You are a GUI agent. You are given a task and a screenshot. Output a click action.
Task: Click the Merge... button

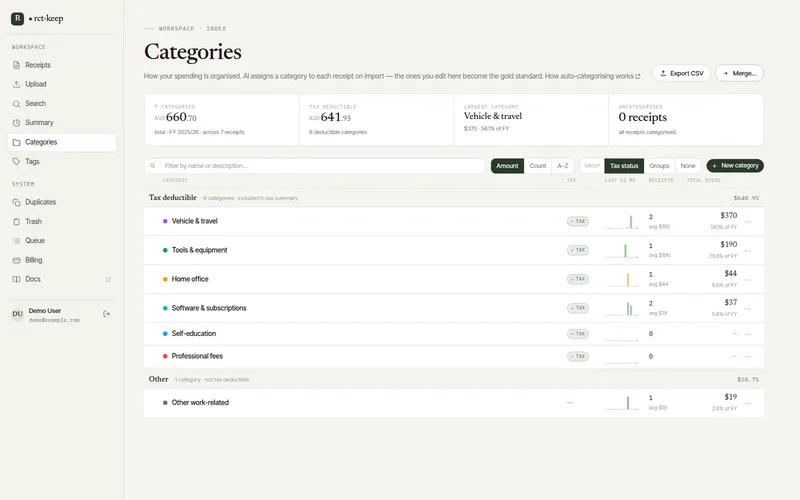click(739, 73)
